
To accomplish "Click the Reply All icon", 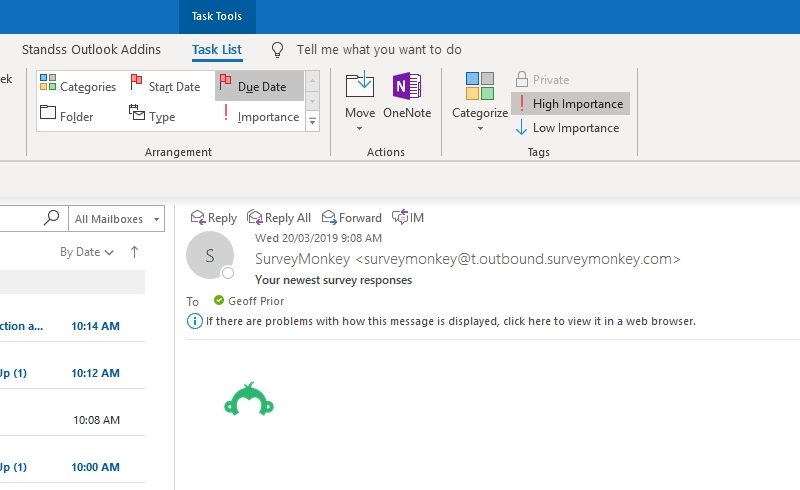I will coord(255,218).
